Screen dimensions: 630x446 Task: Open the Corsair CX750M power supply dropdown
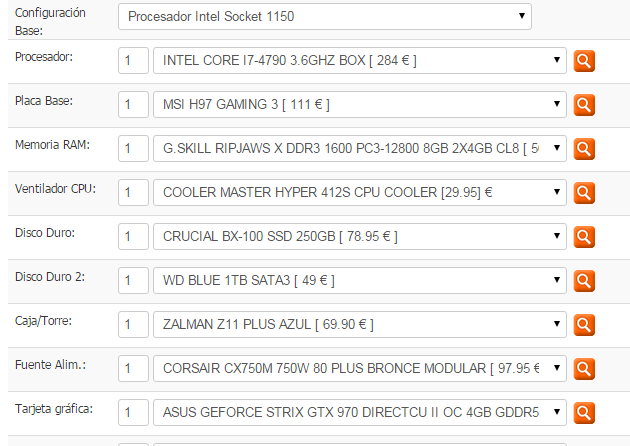click(360, 368)
